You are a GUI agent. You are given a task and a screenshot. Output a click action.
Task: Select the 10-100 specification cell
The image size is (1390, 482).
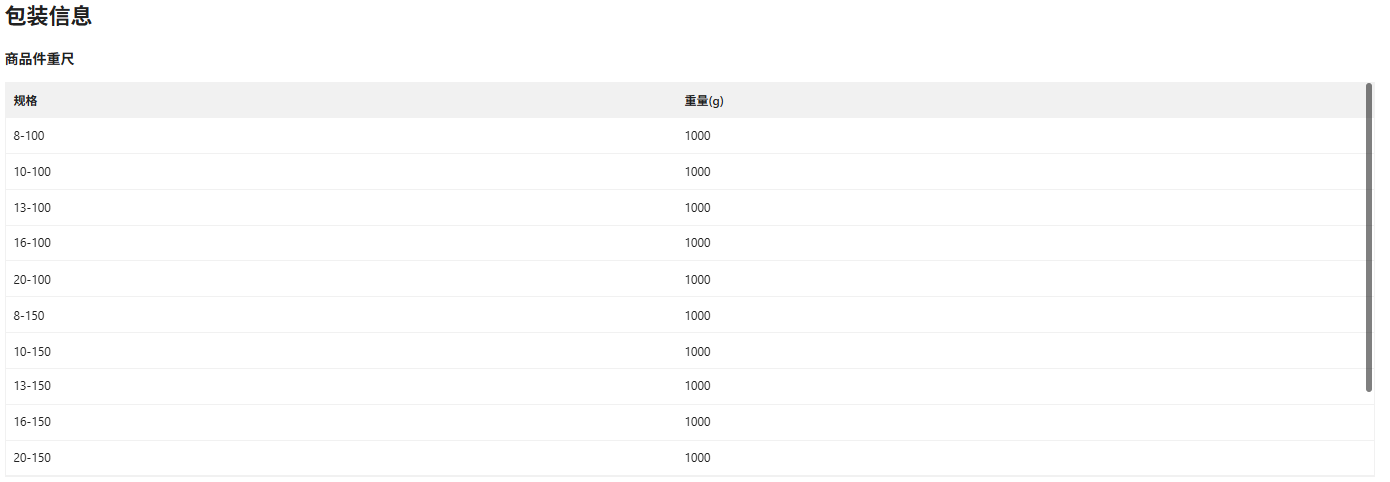(32, 172)
